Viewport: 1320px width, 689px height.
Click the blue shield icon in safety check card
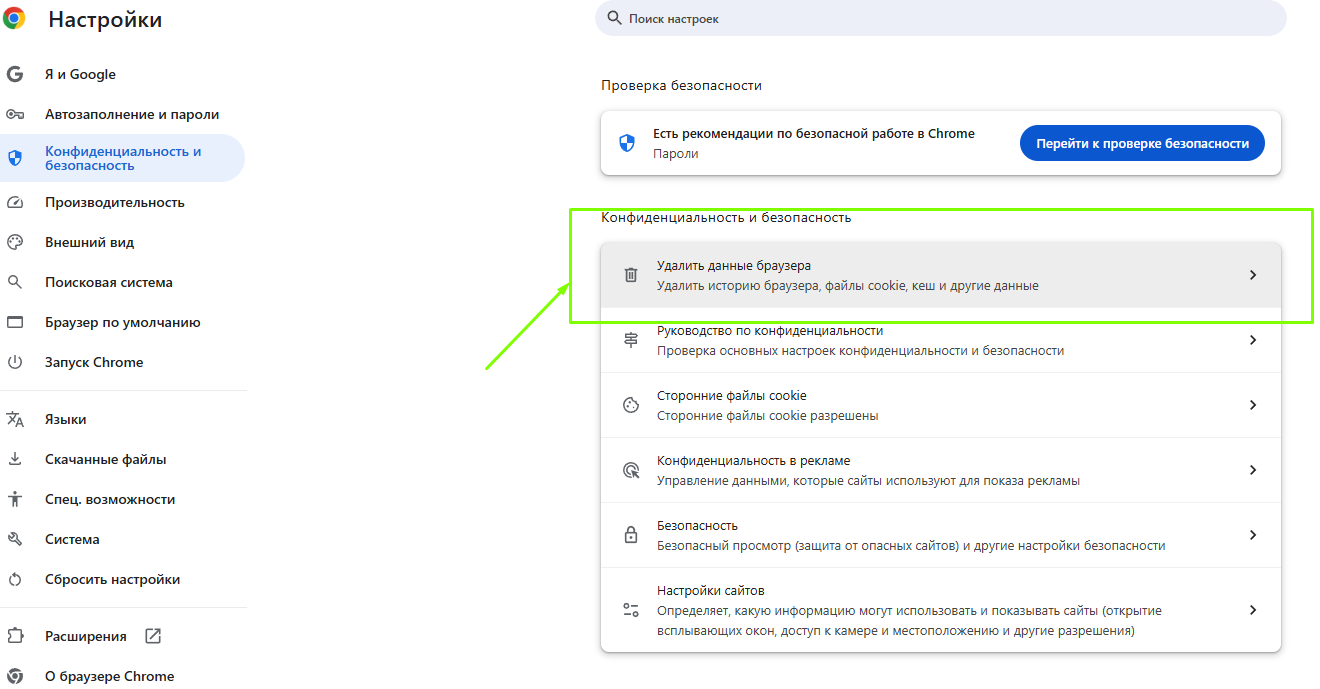point(627,143)
